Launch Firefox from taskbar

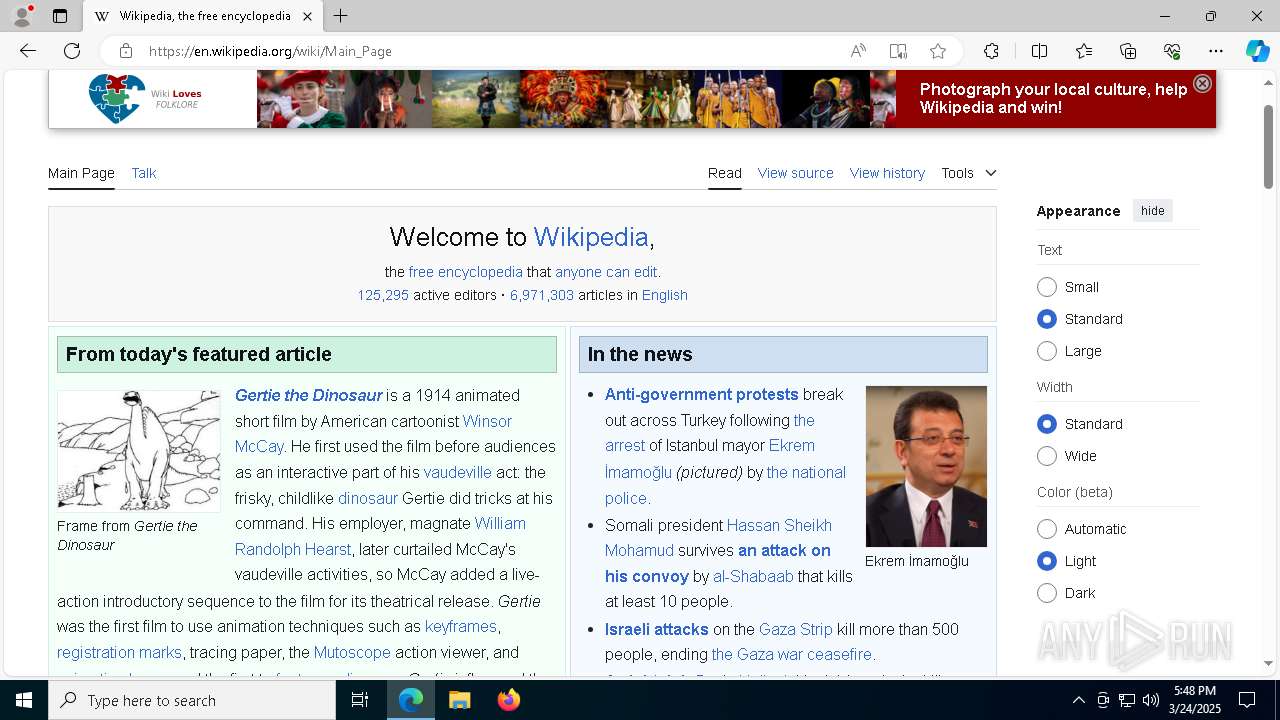[509, 700]
